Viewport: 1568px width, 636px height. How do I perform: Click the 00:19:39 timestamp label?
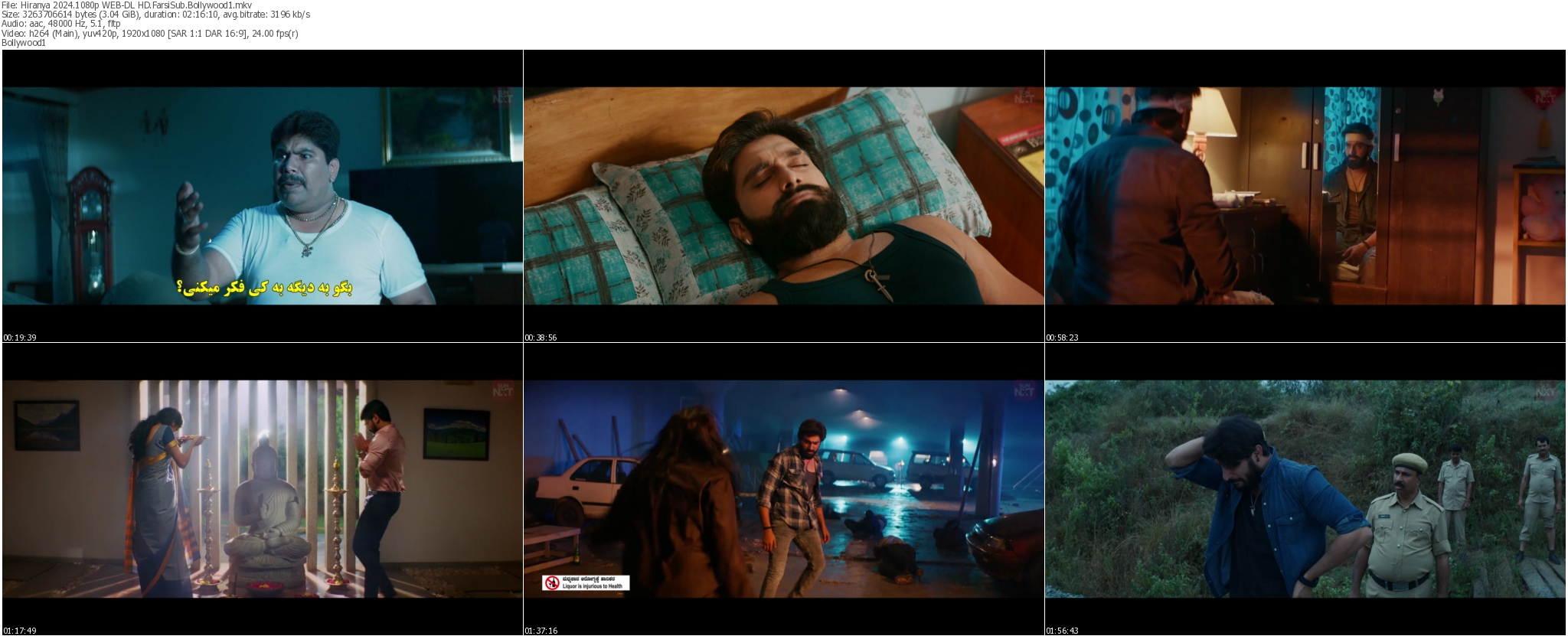(x=20, y=338)
